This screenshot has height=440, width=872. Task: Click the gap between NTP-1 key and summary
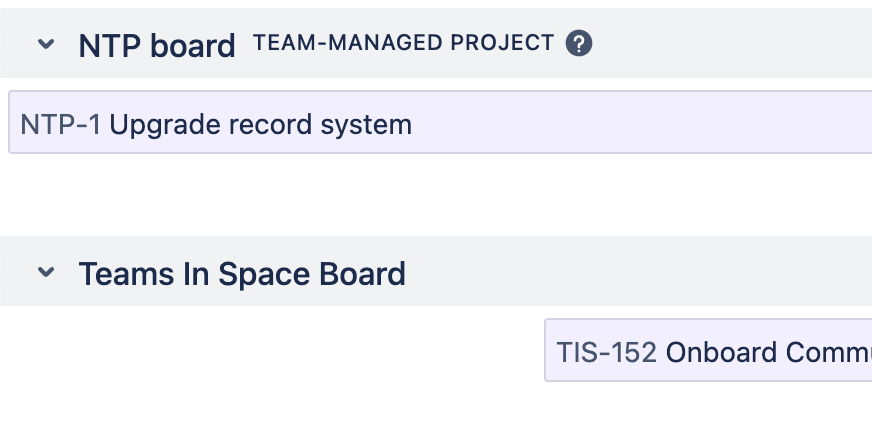point(105,125)
